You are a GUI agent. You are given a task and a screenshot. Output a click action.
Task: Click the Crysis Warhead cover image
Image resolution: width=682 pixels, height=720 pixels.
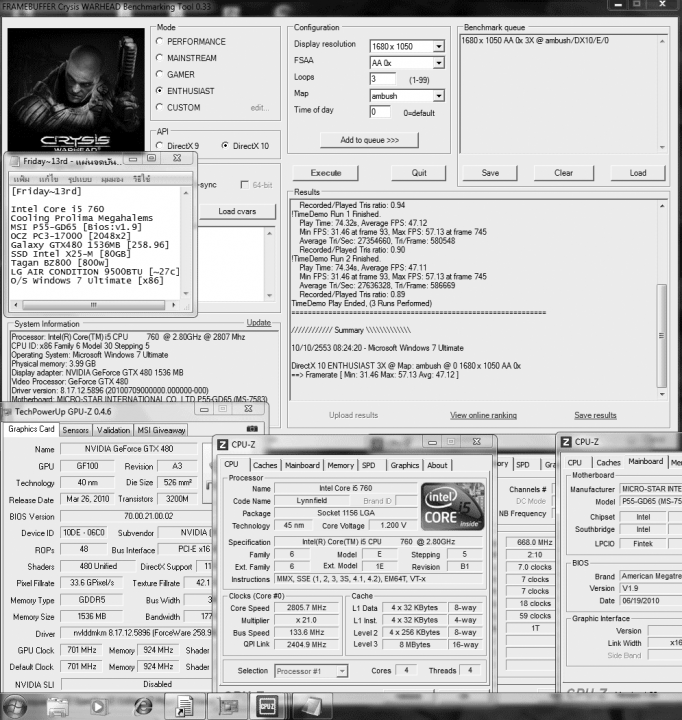[76, 90]
